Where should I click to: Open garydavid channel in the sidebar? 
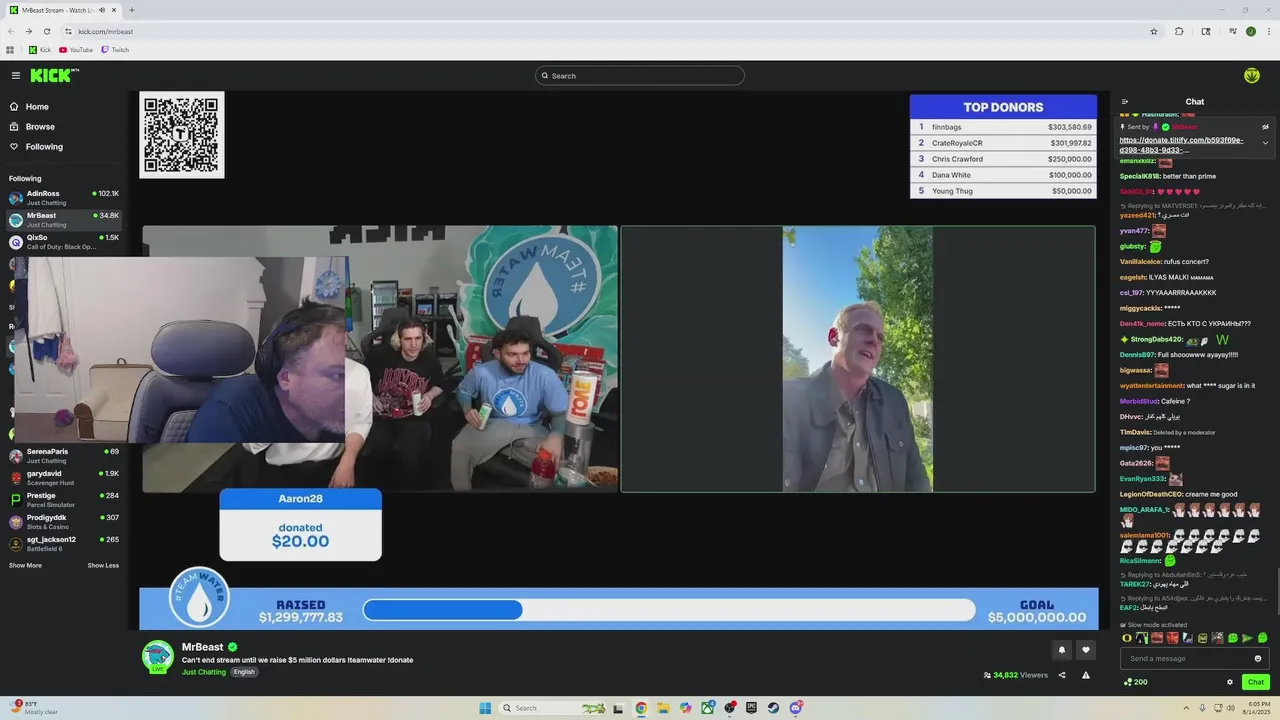(63, 478)
